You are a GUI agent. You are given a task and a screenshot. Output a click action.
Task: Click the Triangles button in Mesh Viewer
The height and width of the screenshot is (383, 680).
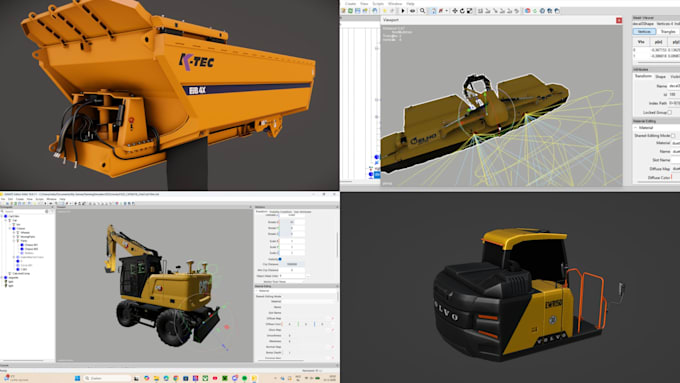(668, 31)
